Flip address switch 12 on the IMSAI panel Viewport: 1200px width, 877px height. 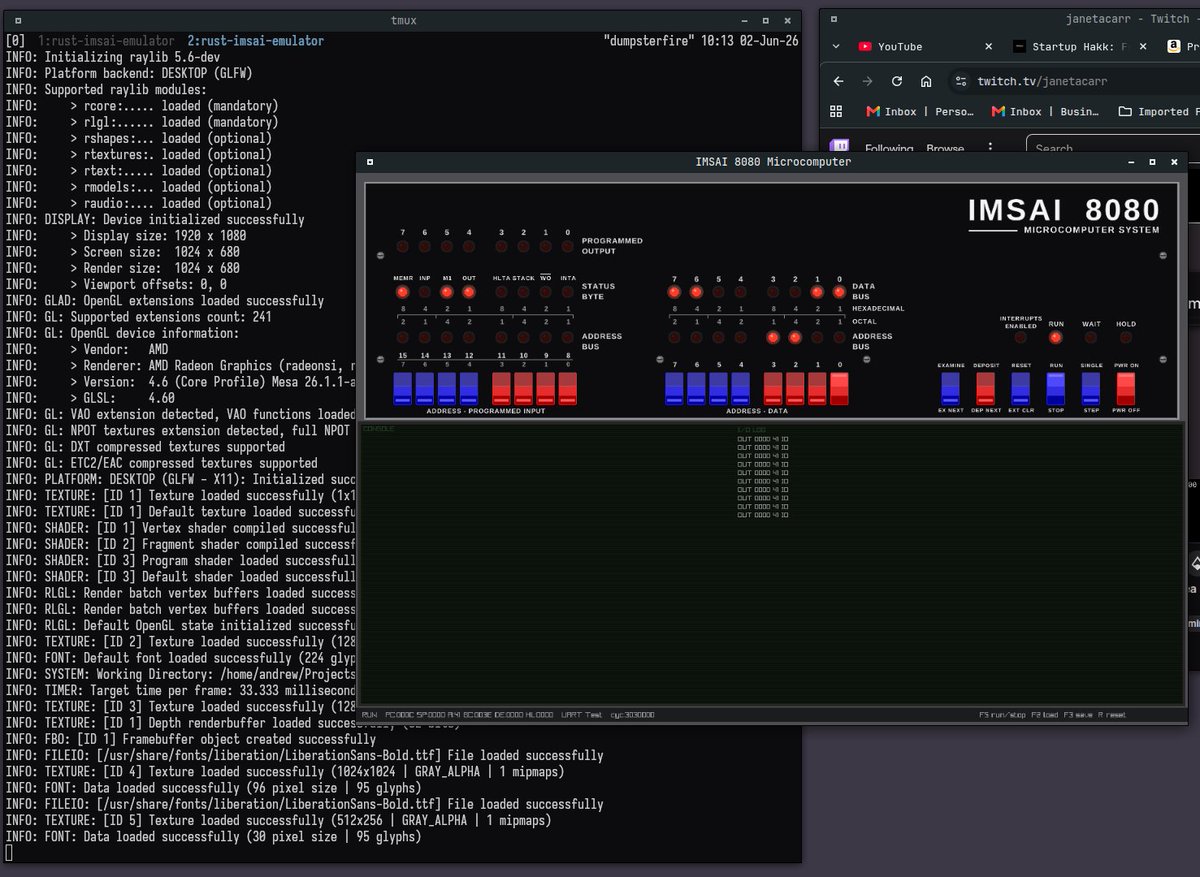[468, 388]
